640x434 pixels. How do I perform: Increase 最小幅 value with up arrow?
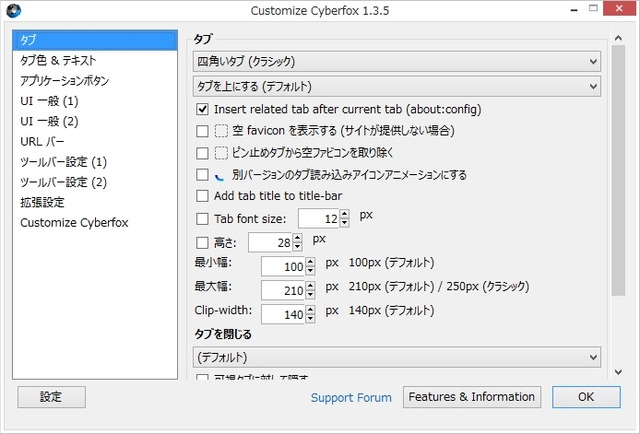[311, 262]
